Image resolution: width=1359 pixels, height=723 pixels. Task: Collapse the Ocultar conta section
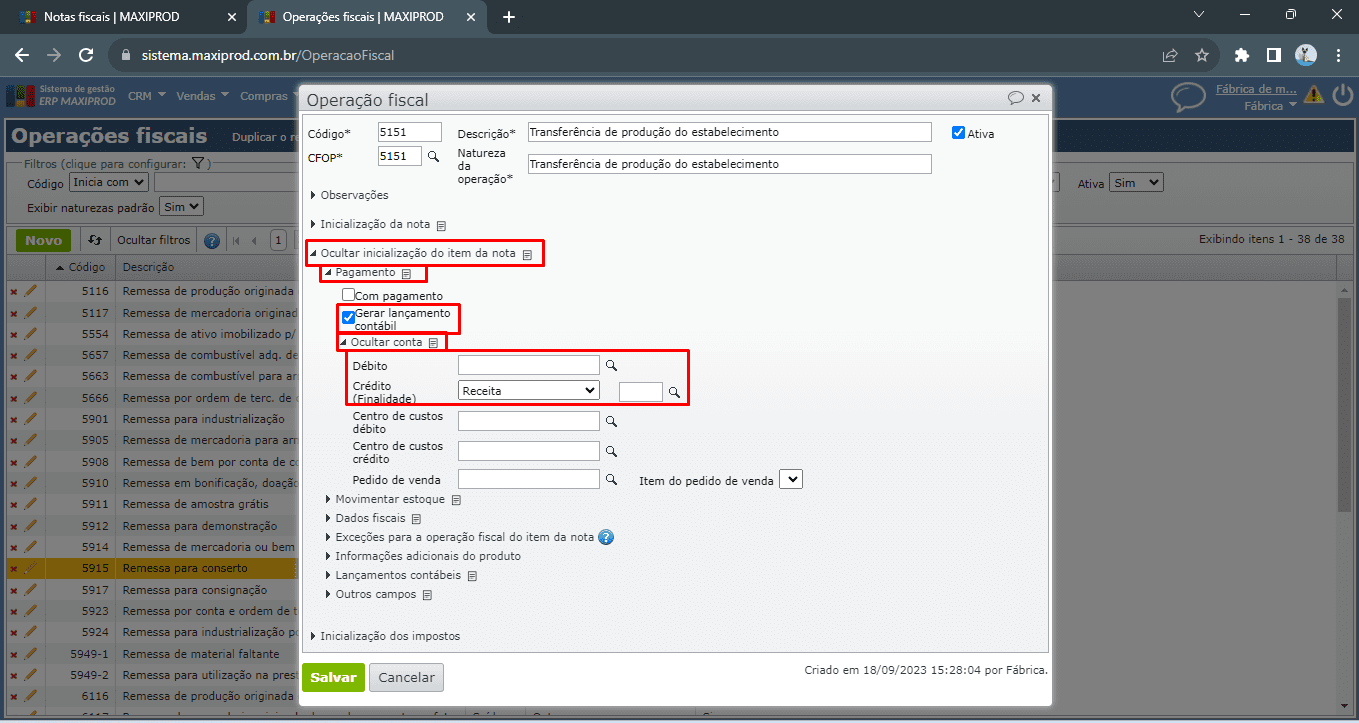coord(381,342)
